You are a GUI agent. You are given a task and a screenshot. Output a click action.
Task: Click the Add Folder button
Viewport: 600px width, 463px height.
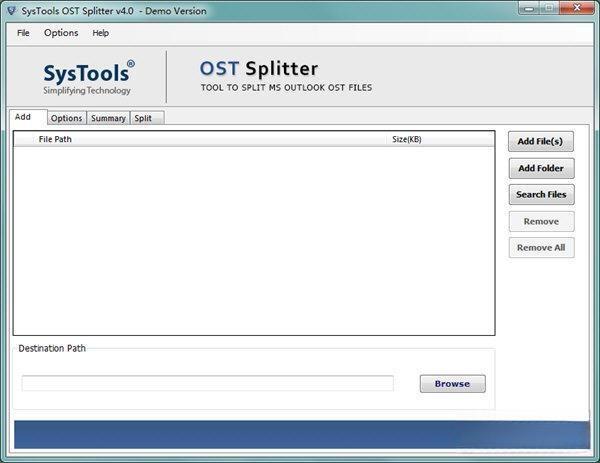pyautogui.click(x=541, y=168)
